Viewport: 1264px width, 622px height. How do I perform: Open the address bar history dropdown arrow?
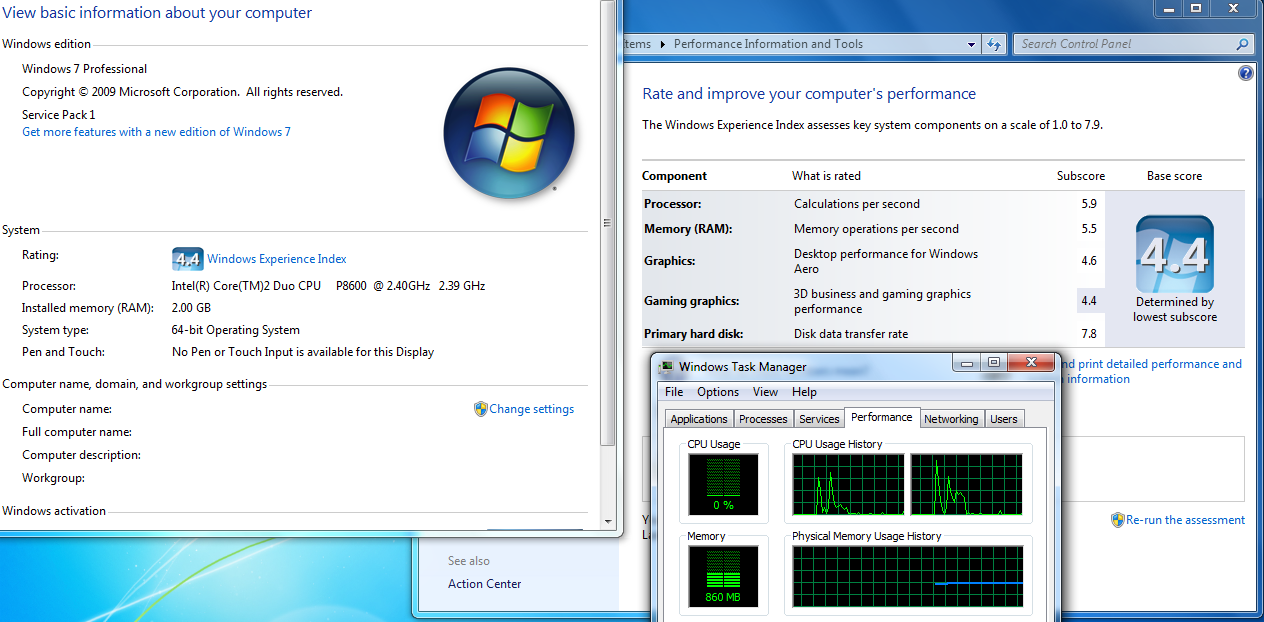click(971, 44)
